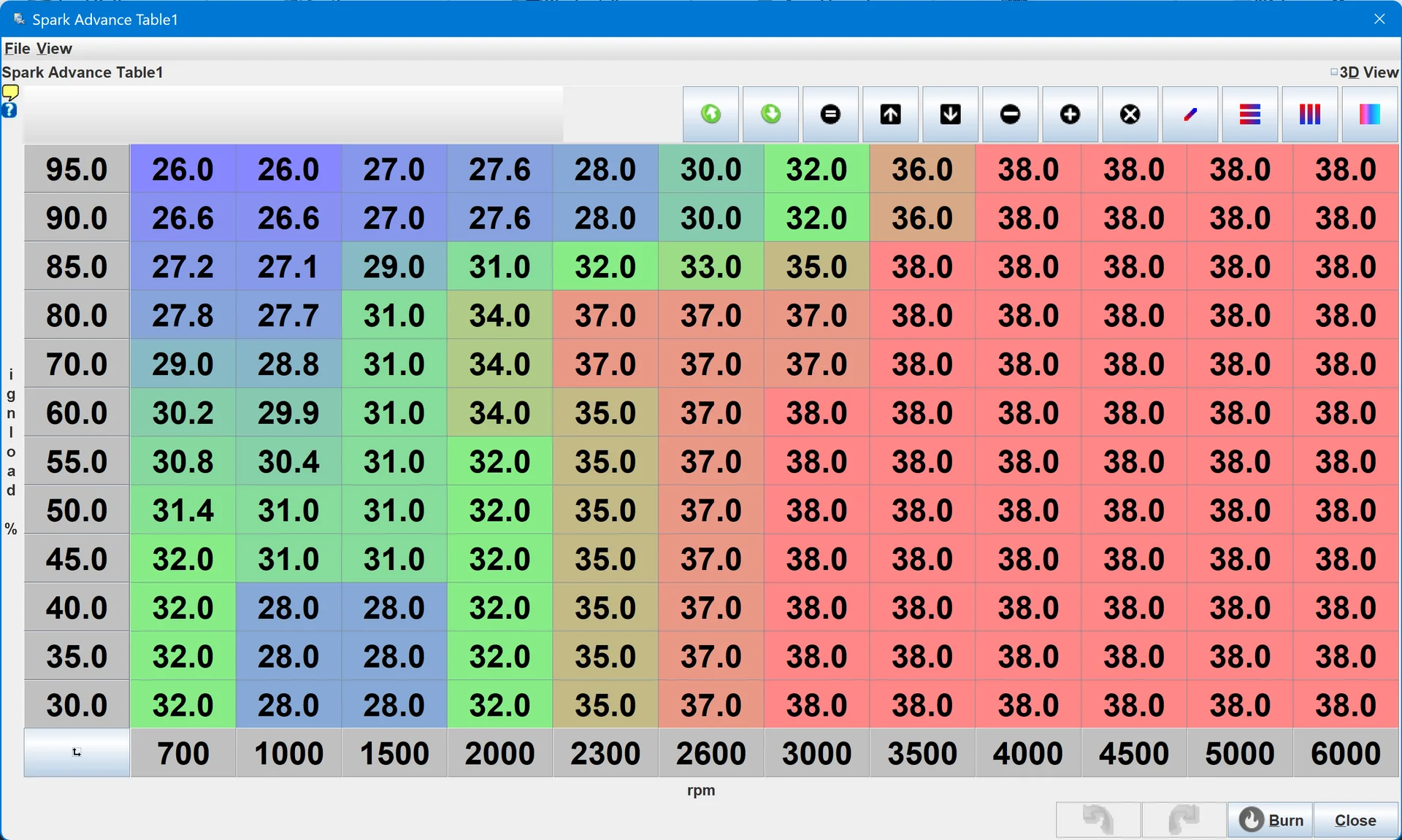Select the 26.0 cell at 95.0 load, 700 rpm
The height and width of the screenshot is (840, 1402).
[183, 169]
